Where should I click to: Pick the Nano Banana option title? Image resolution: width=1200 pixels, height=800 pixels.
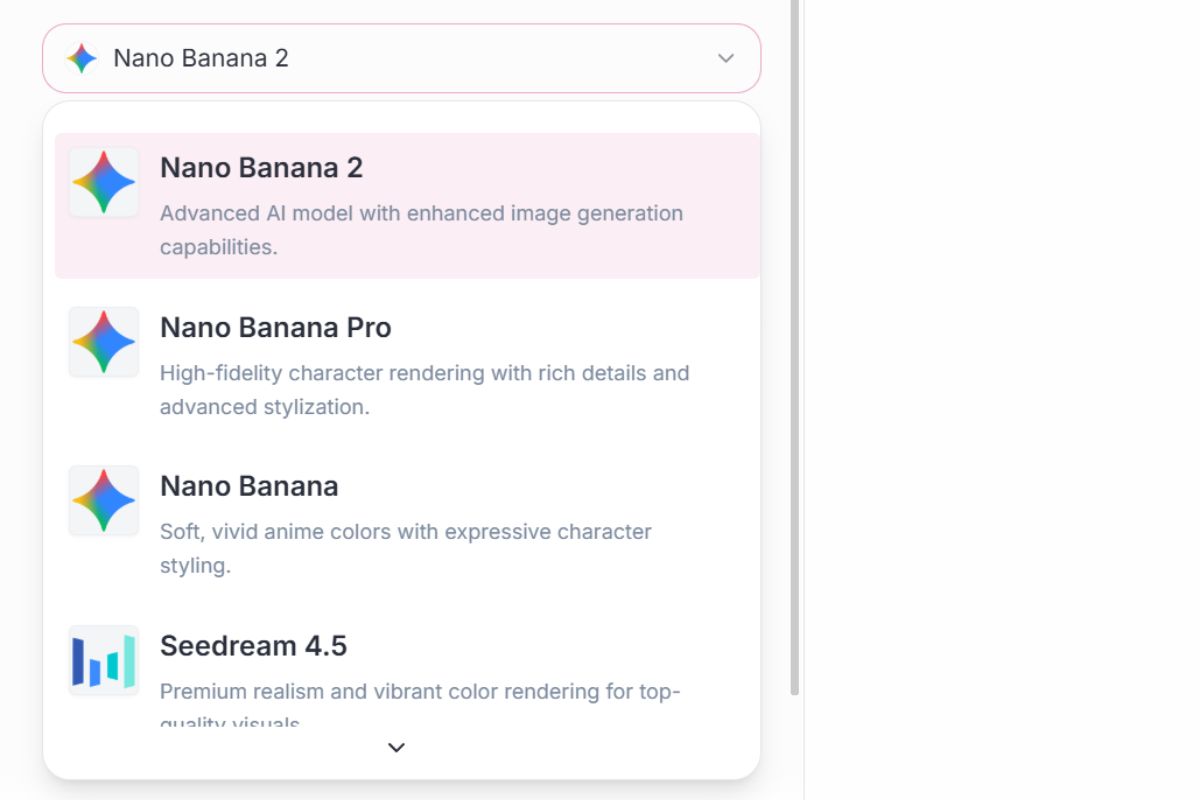(x=249, y=486)
